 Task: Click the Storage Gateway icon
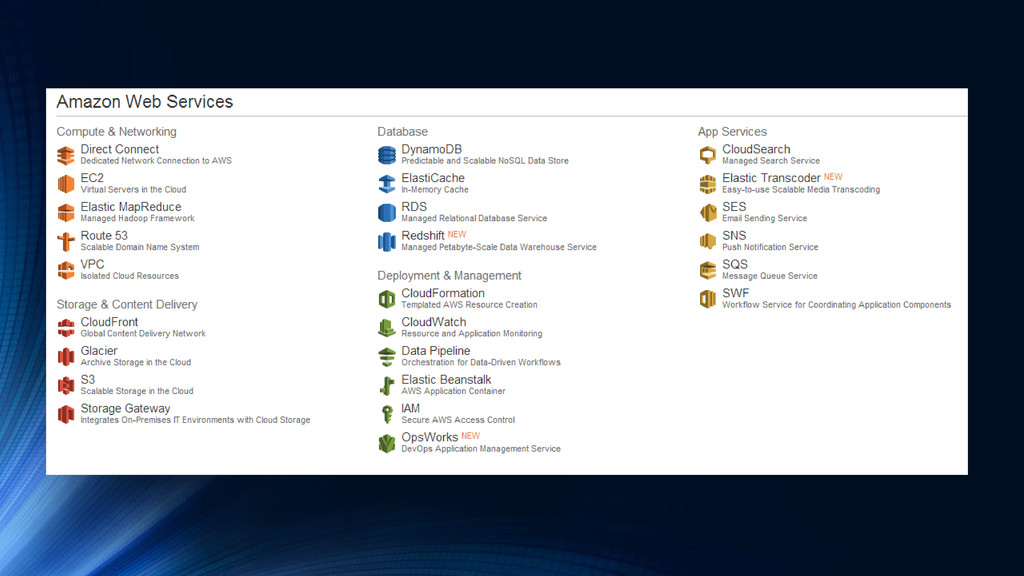pyautogui.click(x=66, y=414)
